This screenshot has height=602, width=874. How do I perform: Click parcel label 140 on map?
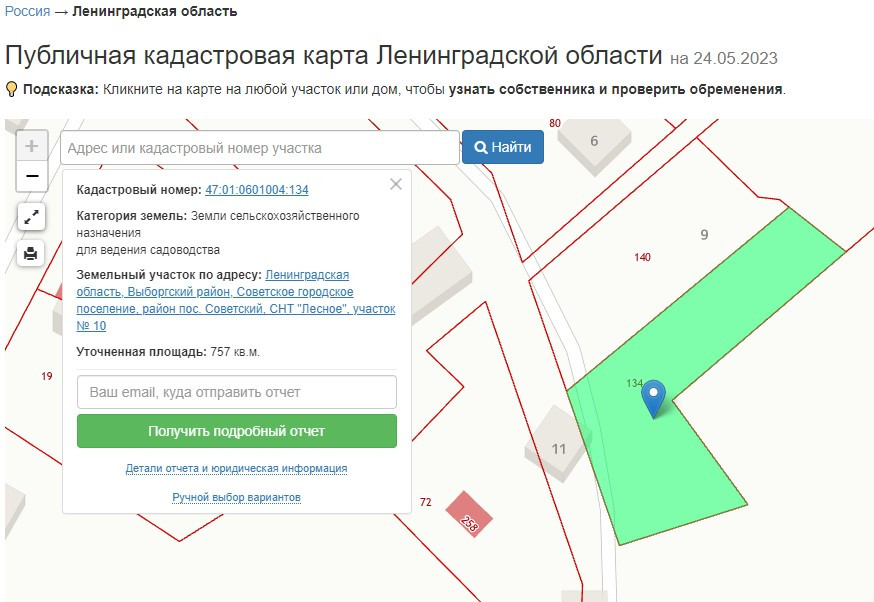(642, 257)
